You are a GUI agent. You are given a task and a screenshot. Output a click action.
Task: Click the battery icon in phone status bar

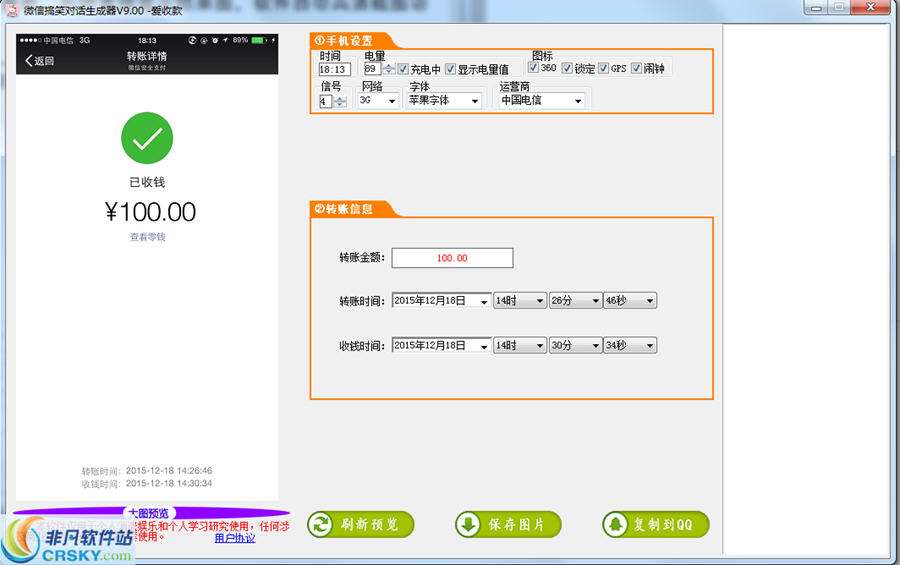[x=258, y=40]
